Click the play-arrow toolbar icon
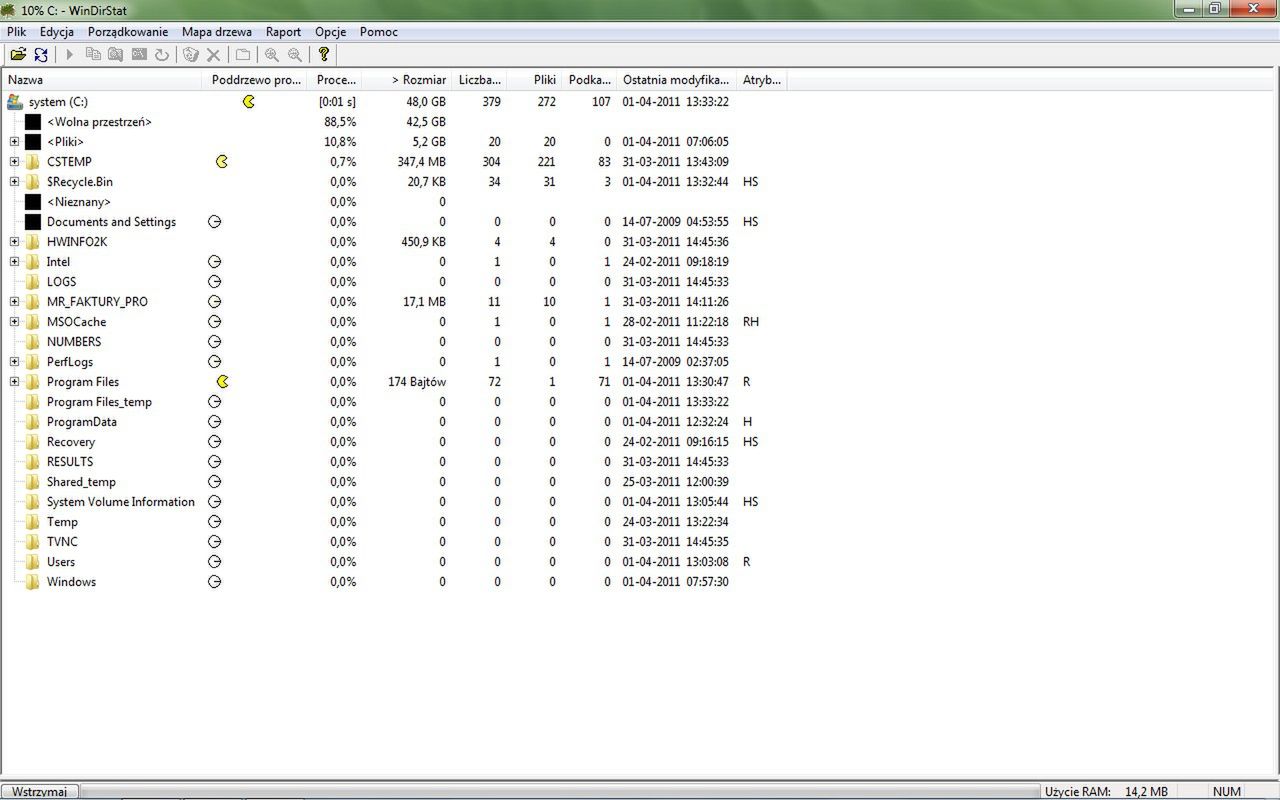The image size is (1280, 800). pos(70,55)
